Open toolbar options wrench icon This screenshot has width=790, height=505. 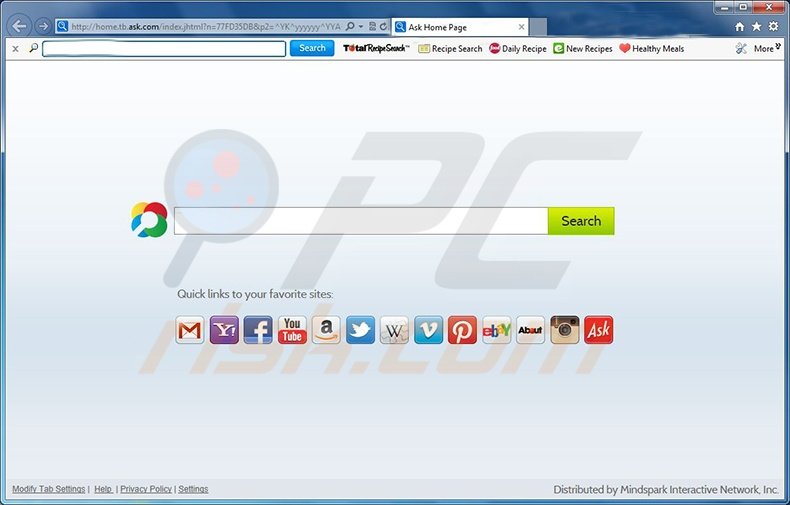tap(741, 48)
